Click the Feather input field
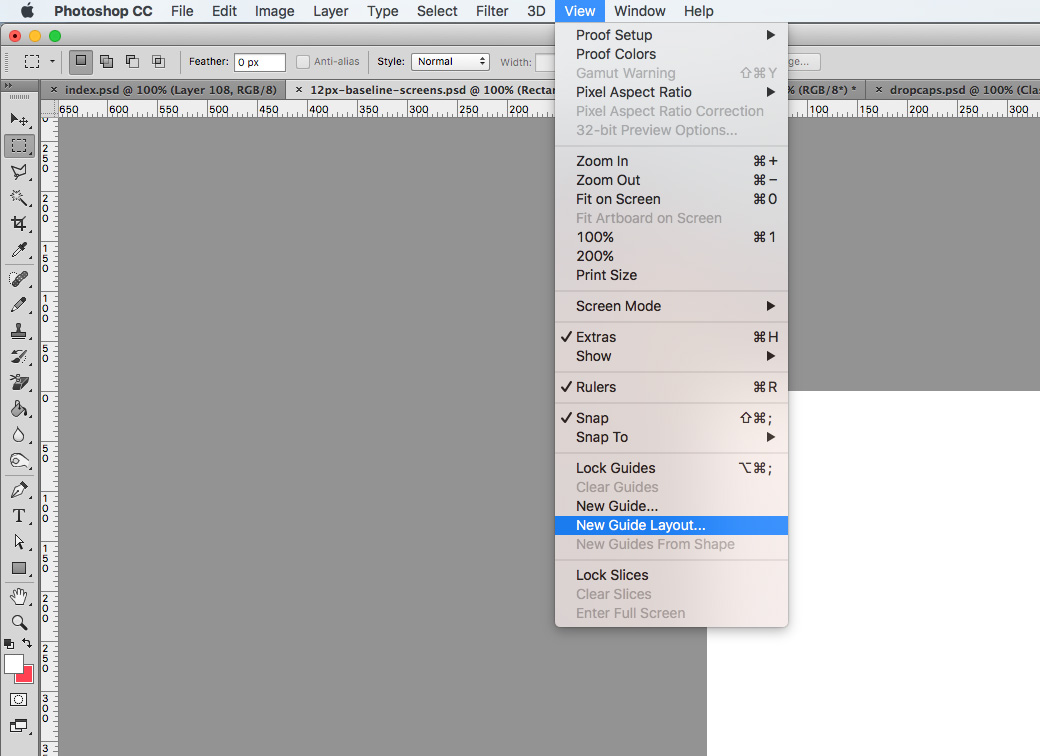 click(259, 62)
